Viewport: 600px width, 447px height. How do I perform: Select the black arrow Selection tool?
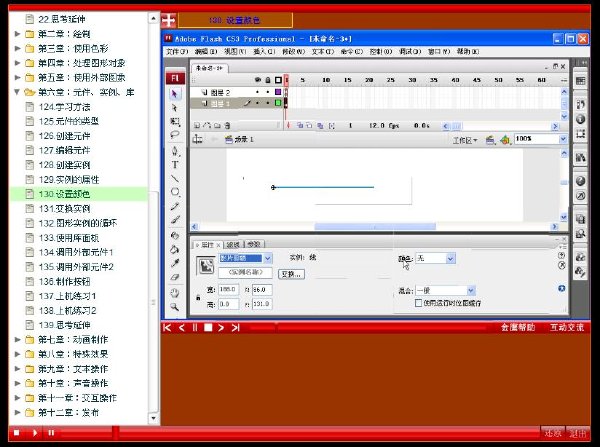coord(175,94)
